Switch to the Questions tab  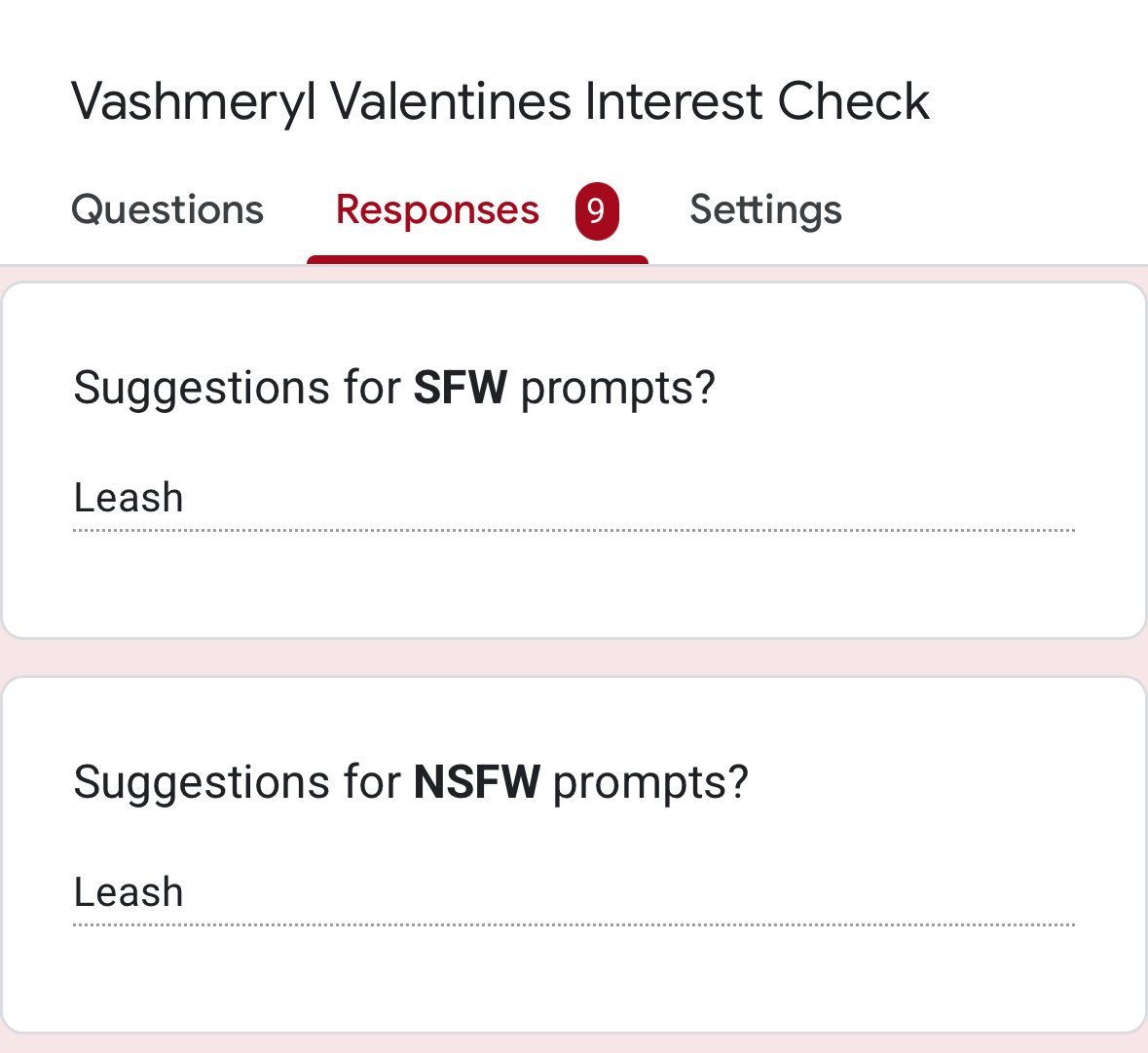[x=167, y=210]
